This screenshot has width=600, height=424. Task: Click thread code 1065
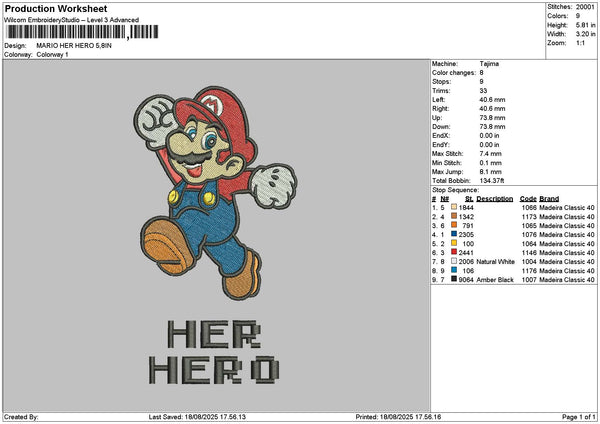coord(529,226)
